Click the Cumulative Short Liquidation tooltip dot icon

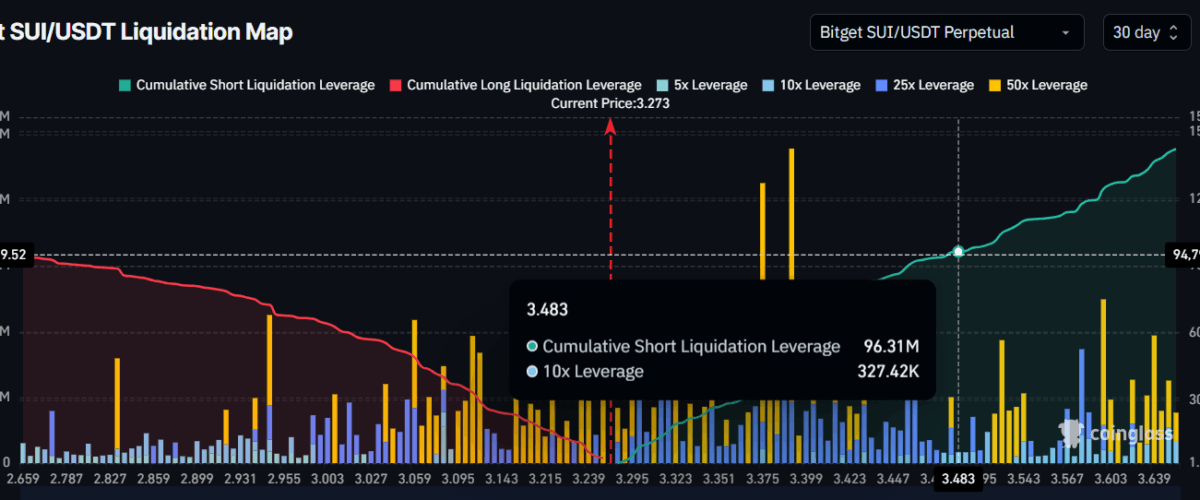(x=533, y=347)
